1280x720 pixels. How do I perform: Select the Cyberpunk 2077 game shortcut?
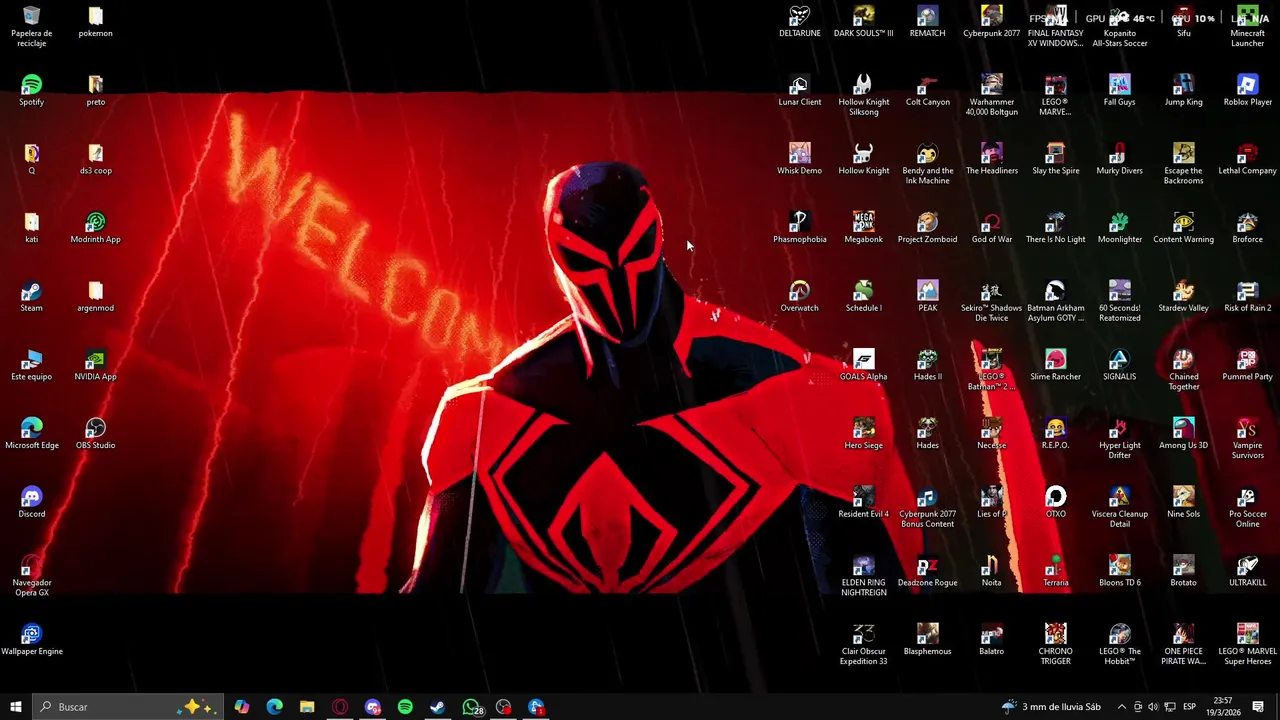tap(991, 21)
